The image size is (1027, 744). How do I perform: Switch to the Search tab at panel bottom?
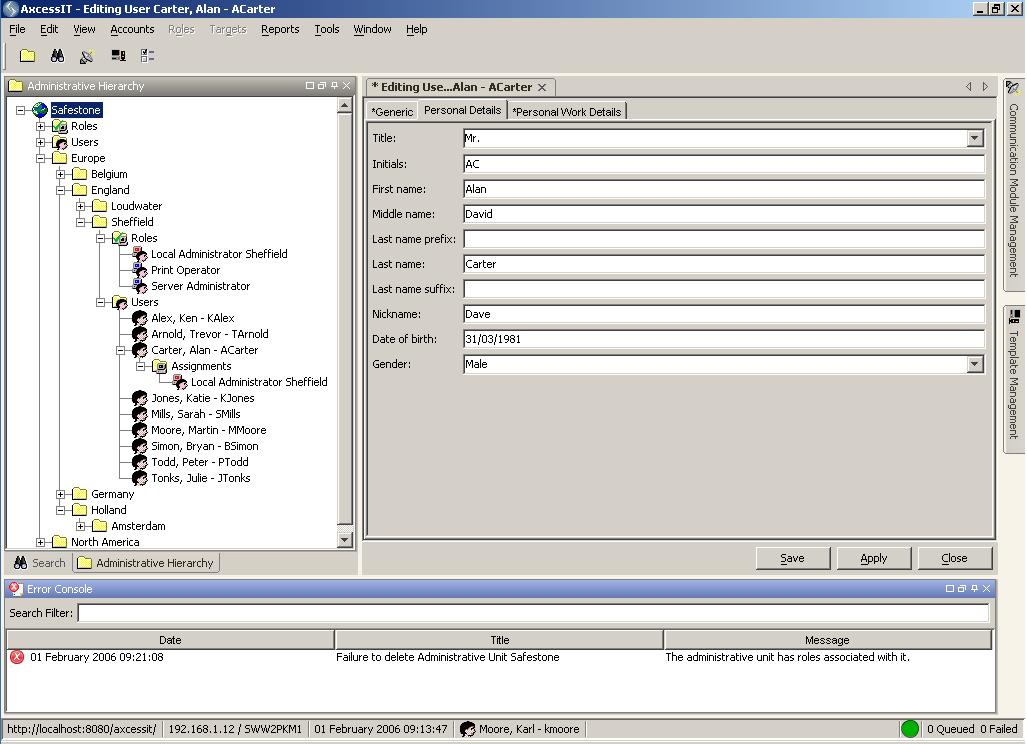pyautogui.click(x=39, y=563)
